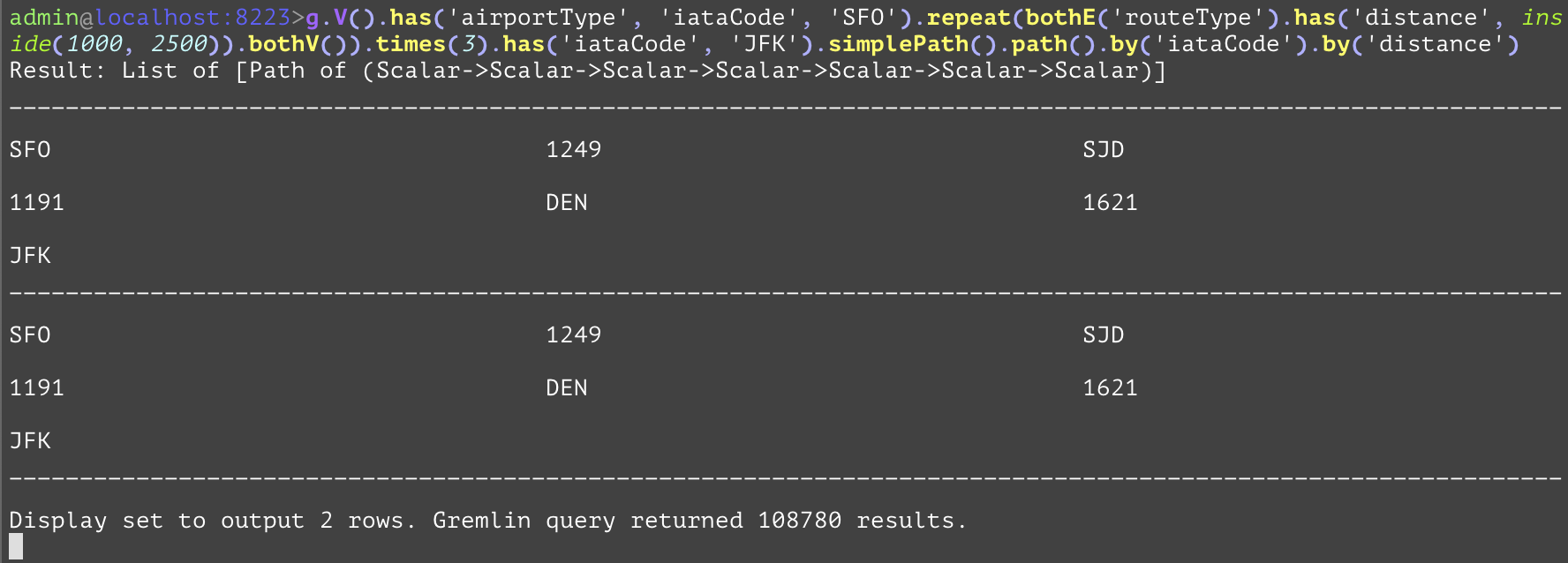Click the times(3) step in the query
Image resolution: width=1568 pixels, height=563 pixels.
tap(426, 44)
